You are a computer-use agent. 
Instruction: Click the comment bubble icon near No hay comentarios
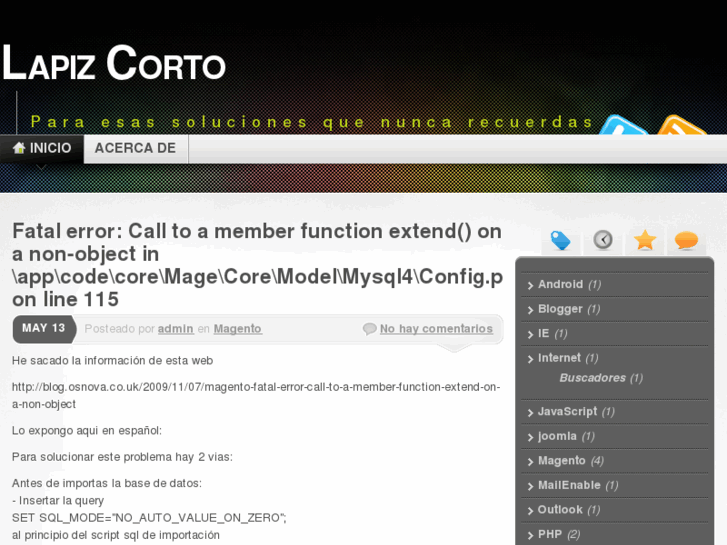pos(370,329)
